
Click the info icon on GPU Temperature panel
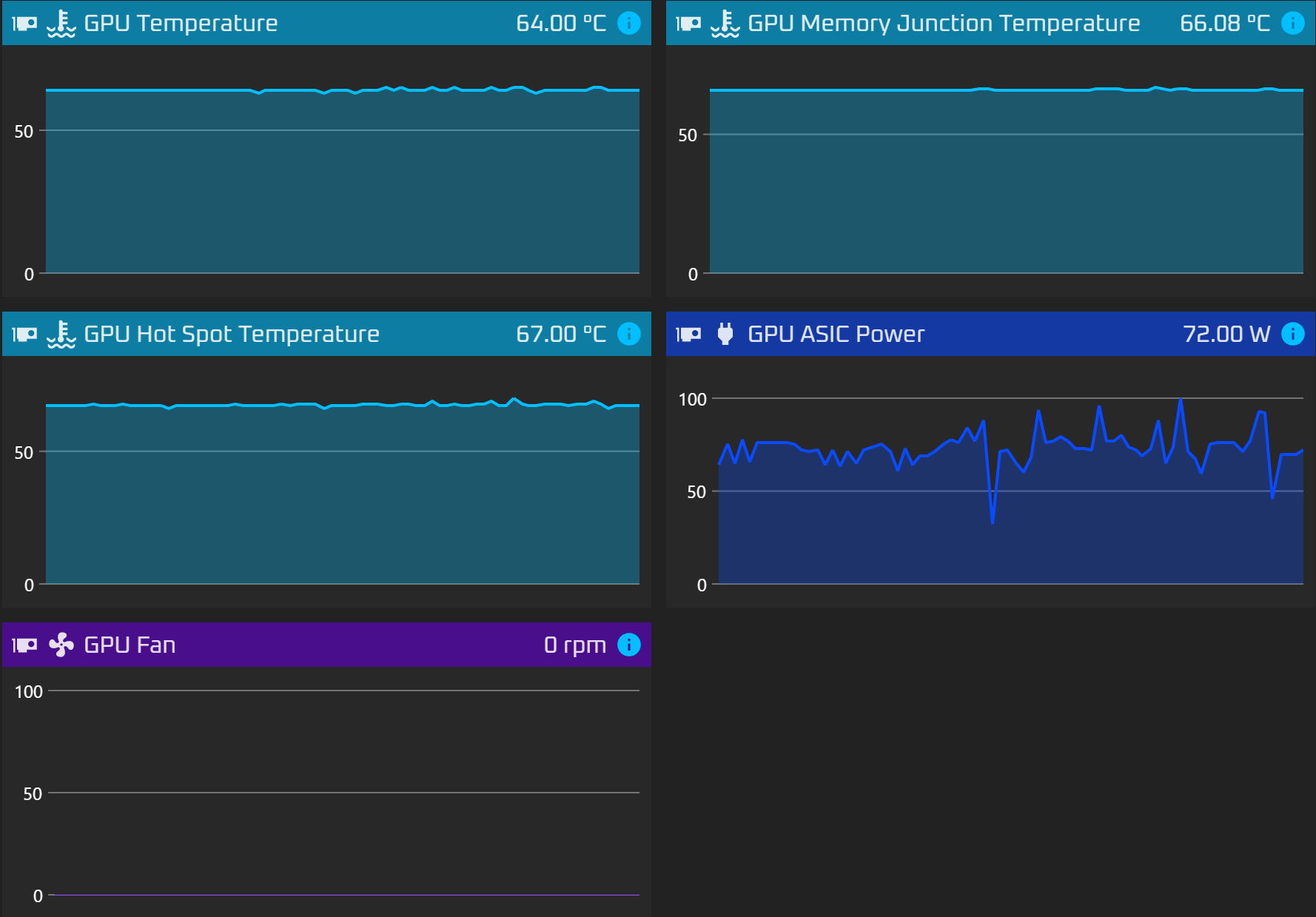click(628, 23)
